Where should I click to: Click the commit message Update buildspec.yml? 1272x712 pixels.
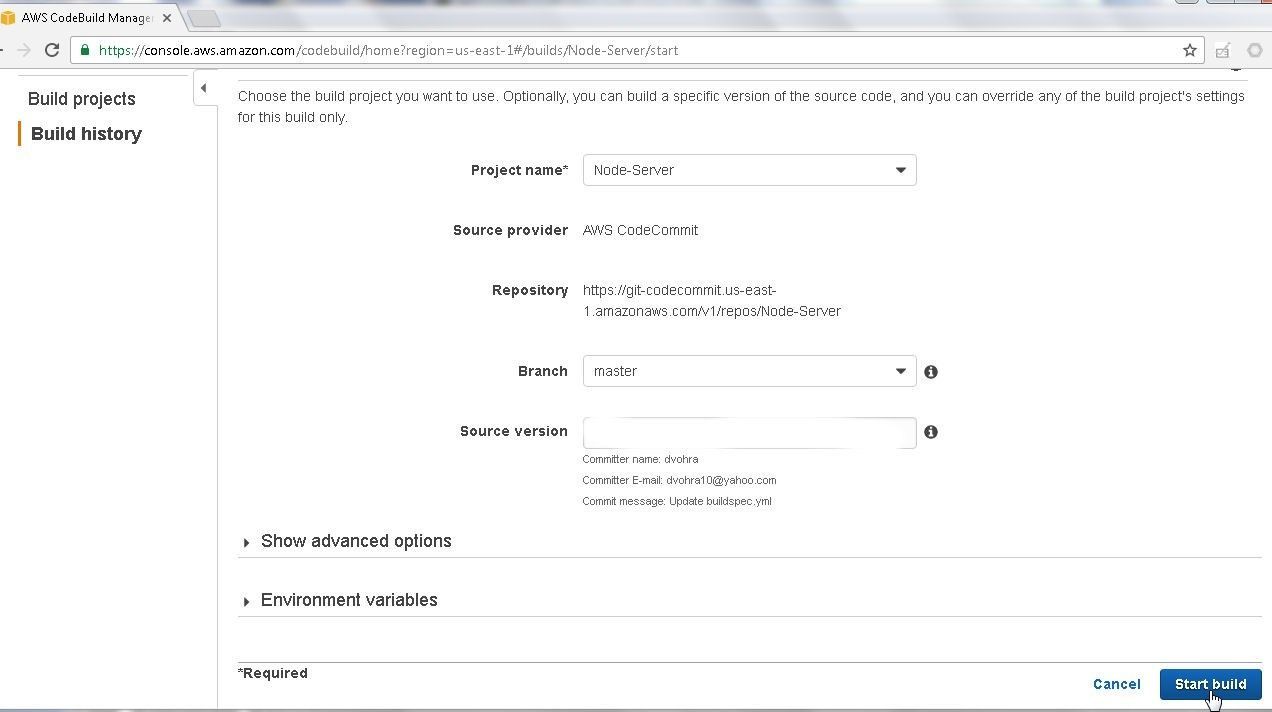677,501
